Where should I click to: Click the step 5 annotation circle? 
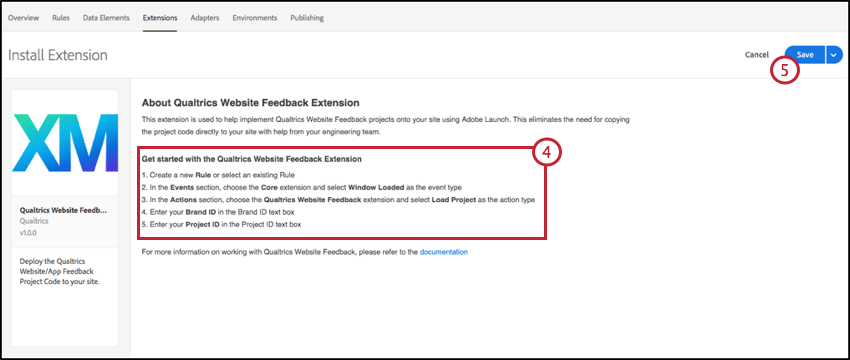coord(785,69)
